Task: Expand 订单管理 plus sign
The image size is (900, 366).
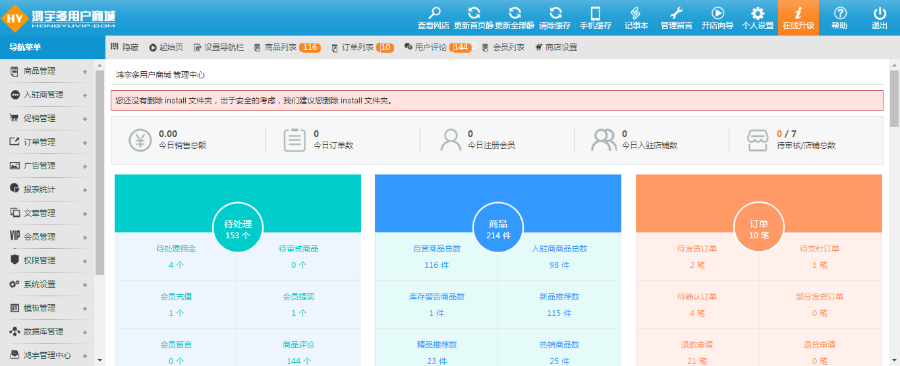Action: (85, 143)
